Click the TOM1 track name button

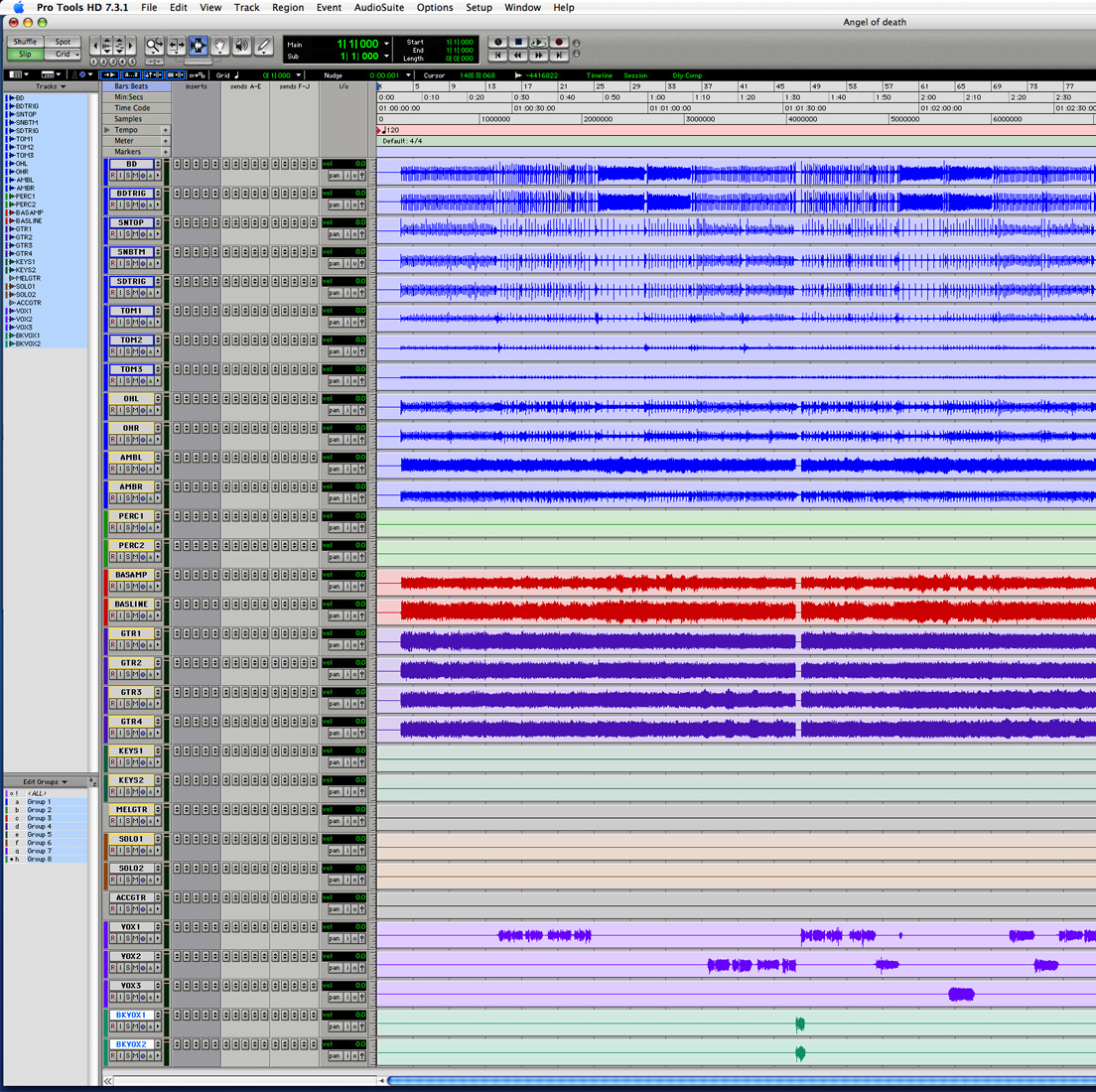tap(131, 311)
